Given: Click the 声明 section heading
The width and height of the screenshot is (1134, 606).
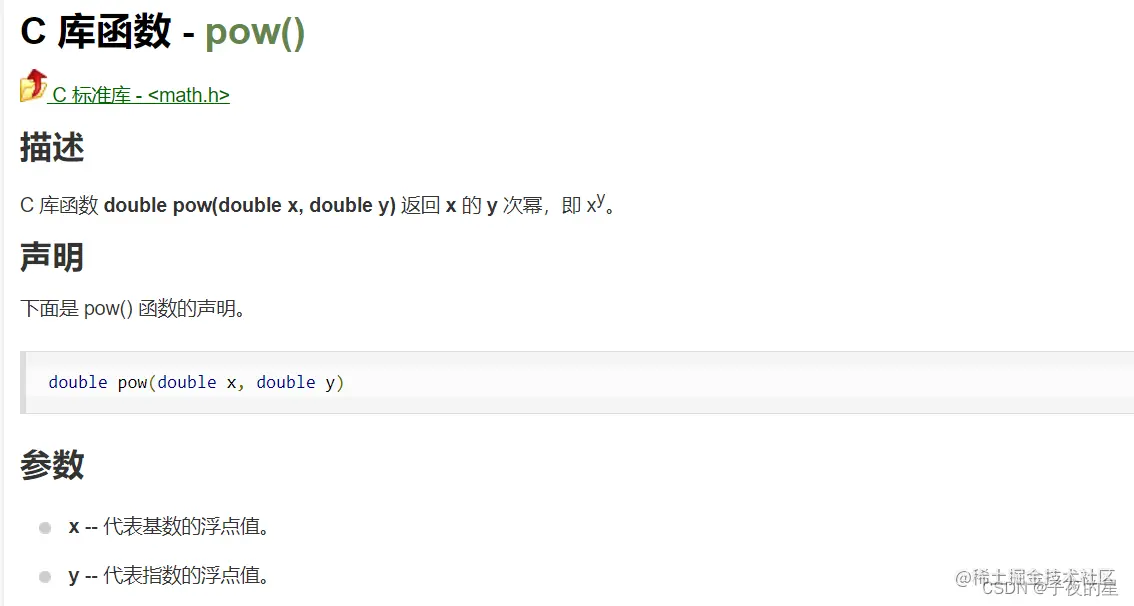Looking at the screenshot, I should 52,257.
